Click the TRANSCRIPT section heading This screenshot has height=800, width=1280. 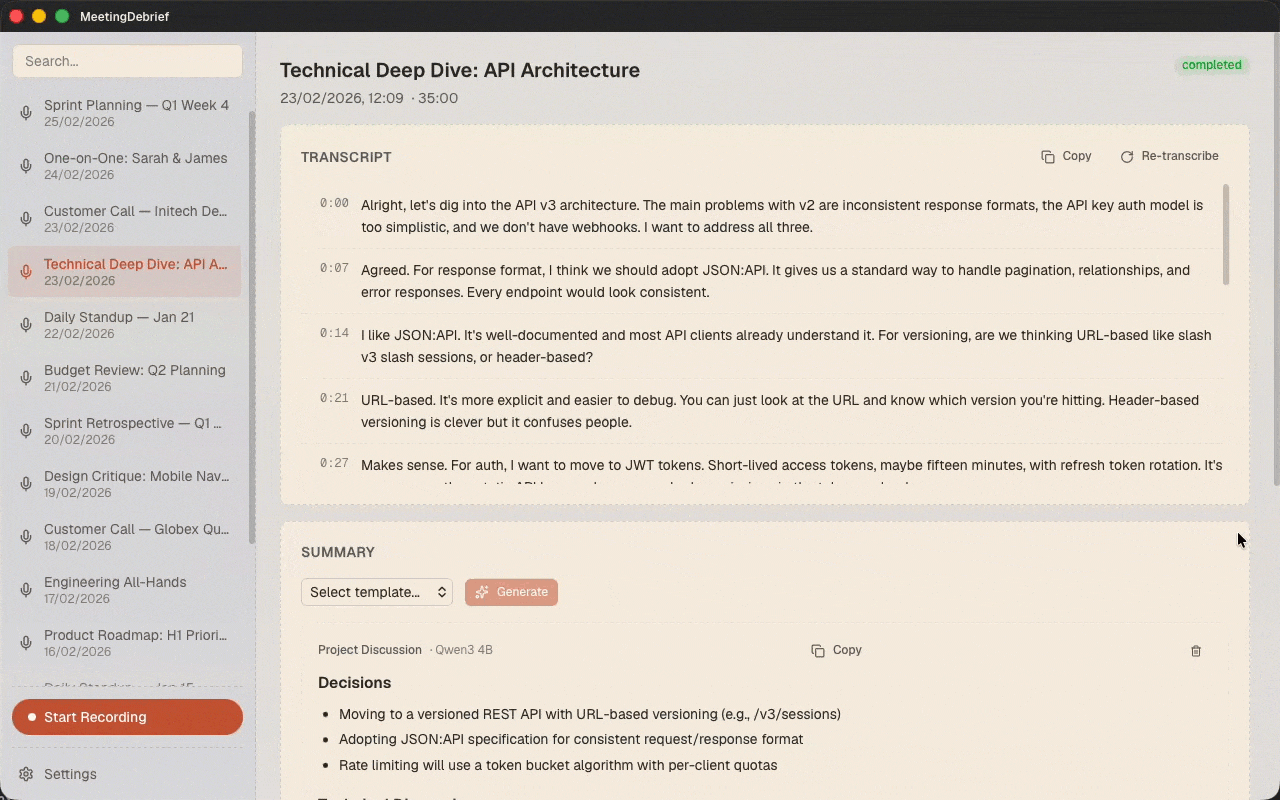pyautogui.click(x=346, y=157)
